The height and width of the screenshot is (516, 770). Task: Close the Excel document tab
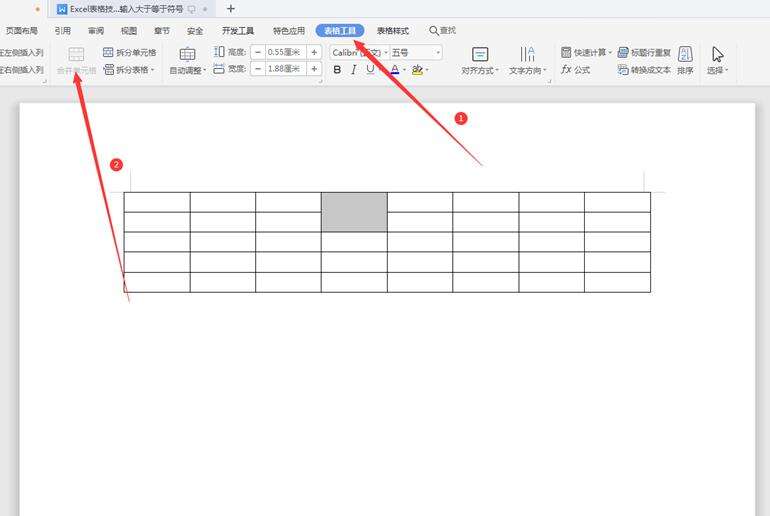click(x=205, y=9)
